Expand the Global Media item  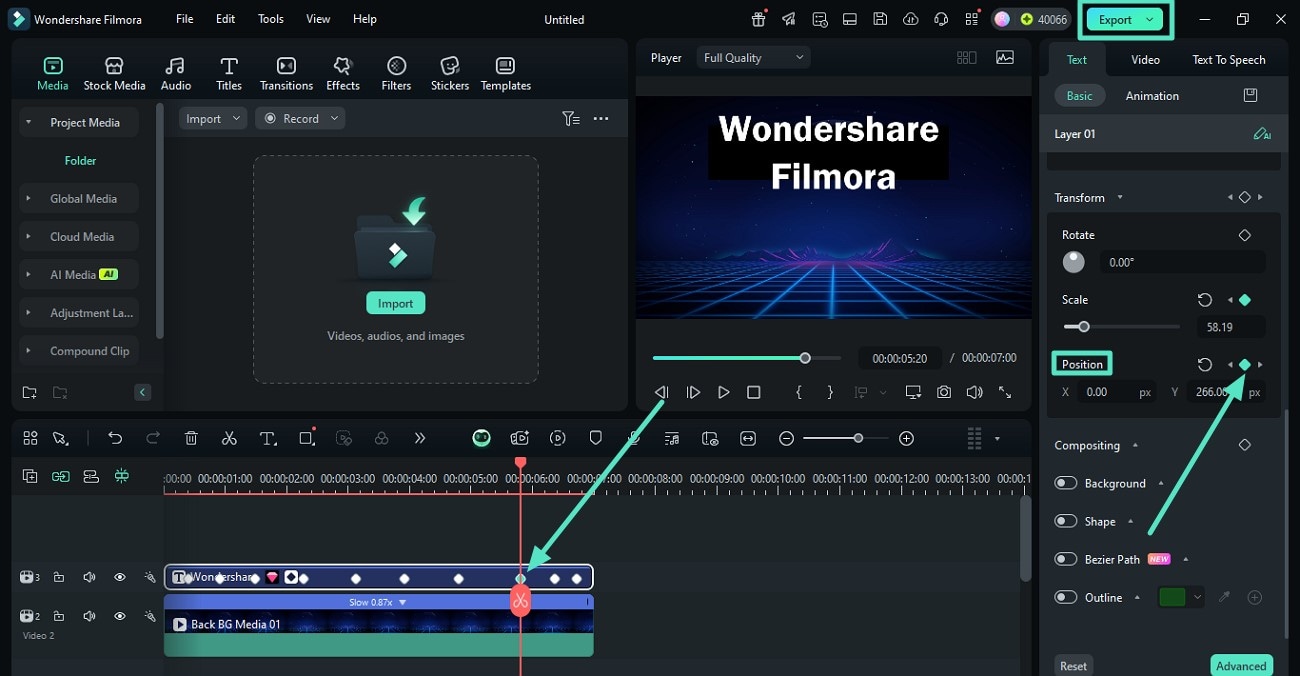pos(28,199)
